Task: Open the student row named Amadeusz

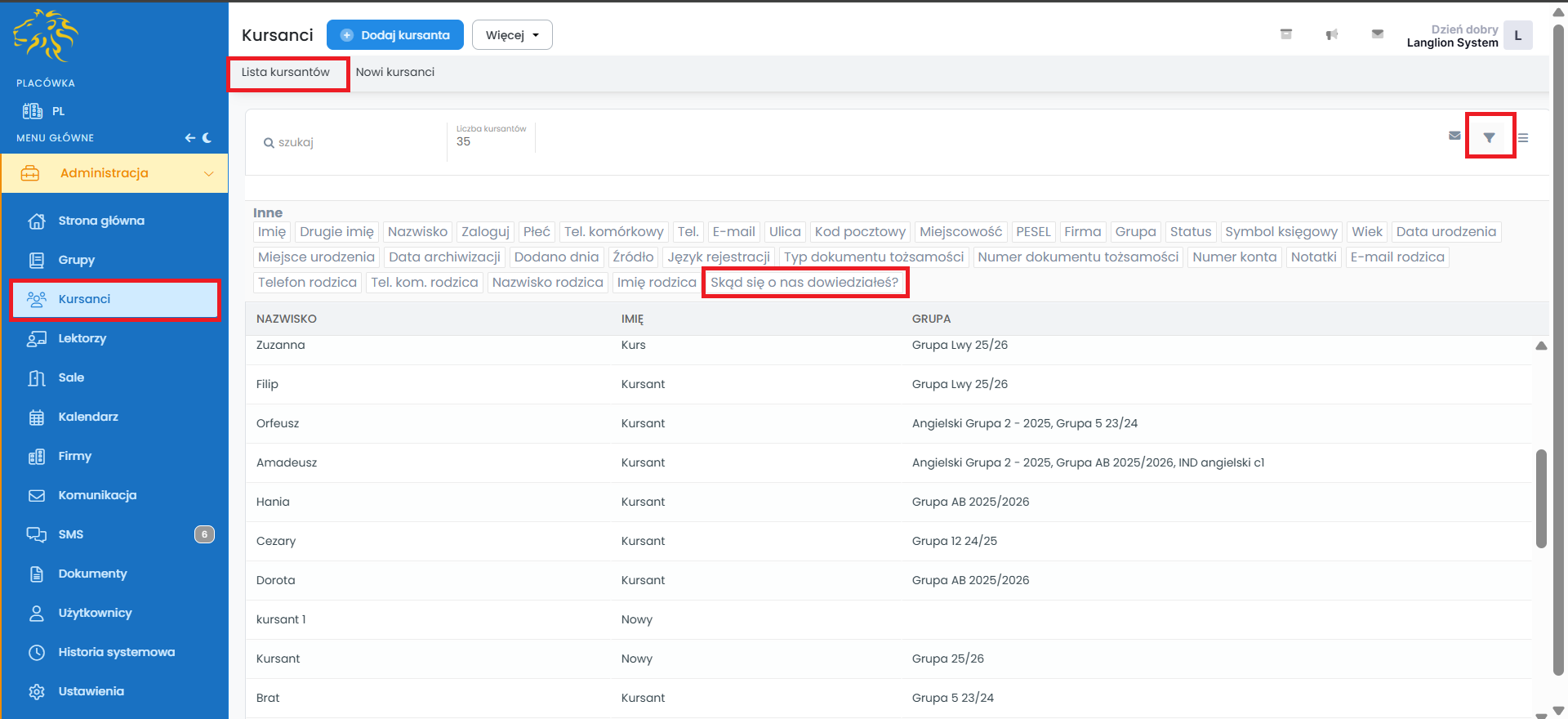Action: point(287,462)
